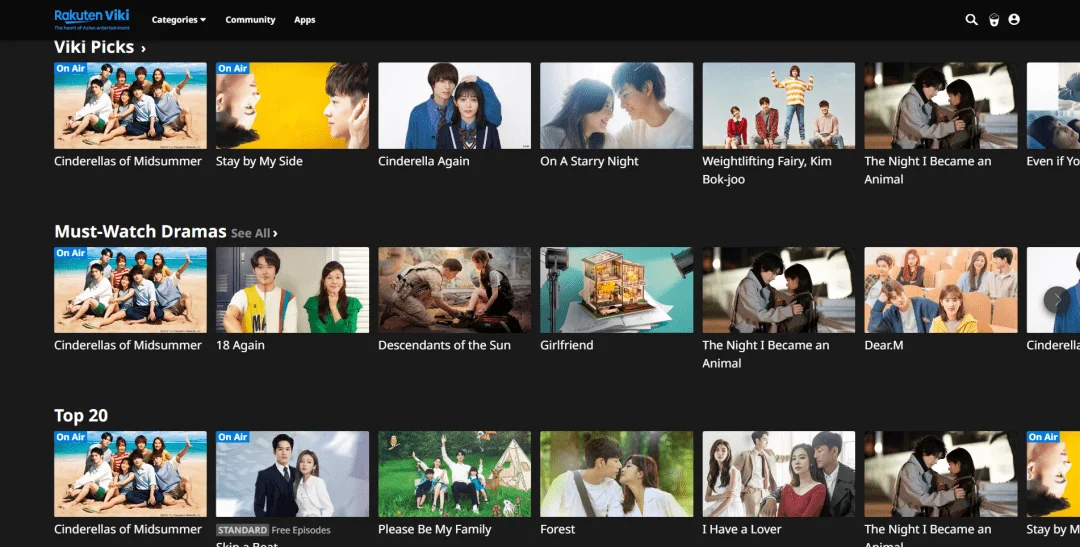Click the 'Cinderella Again' title text
This screenshot has height=547, width=1080.
(424, 161)
